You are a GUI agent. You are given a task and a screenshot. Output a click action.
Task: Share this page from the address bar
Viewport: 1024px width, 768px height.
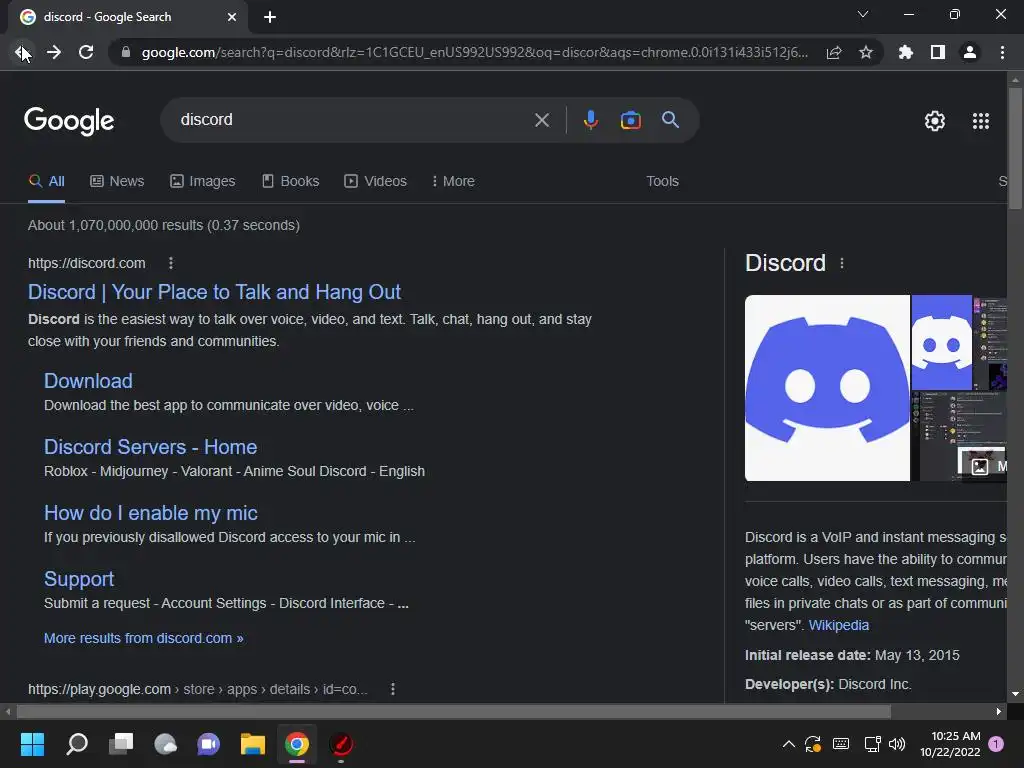tap(833, 52)
